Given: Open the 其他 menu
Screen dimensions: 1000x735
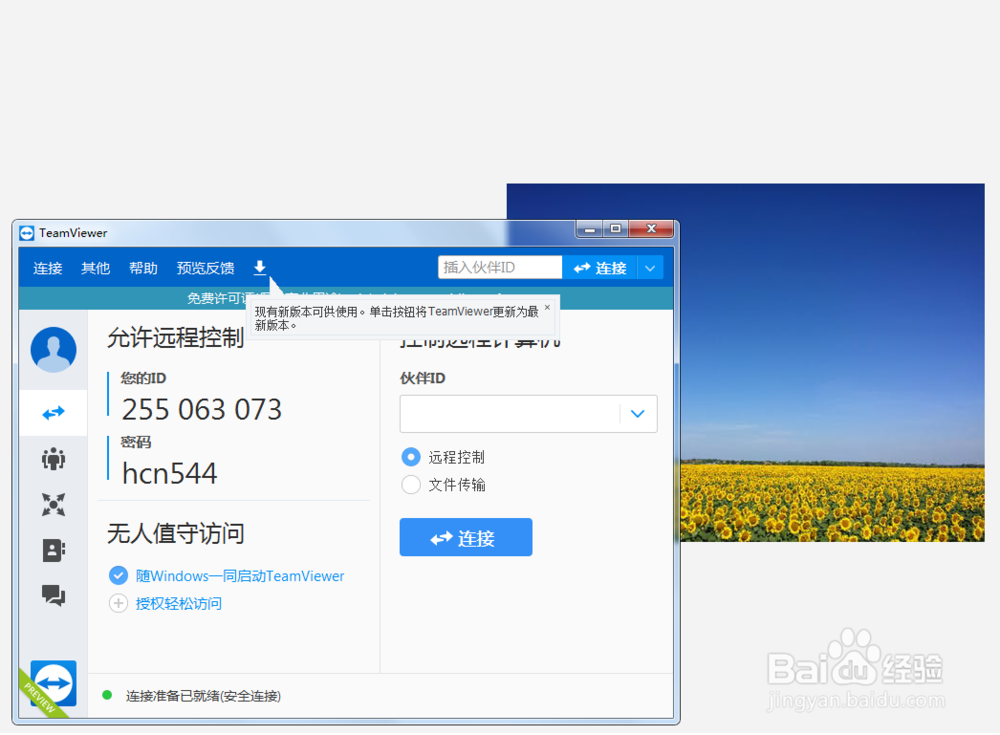Looking at the screenshot, I should (96, 268).
